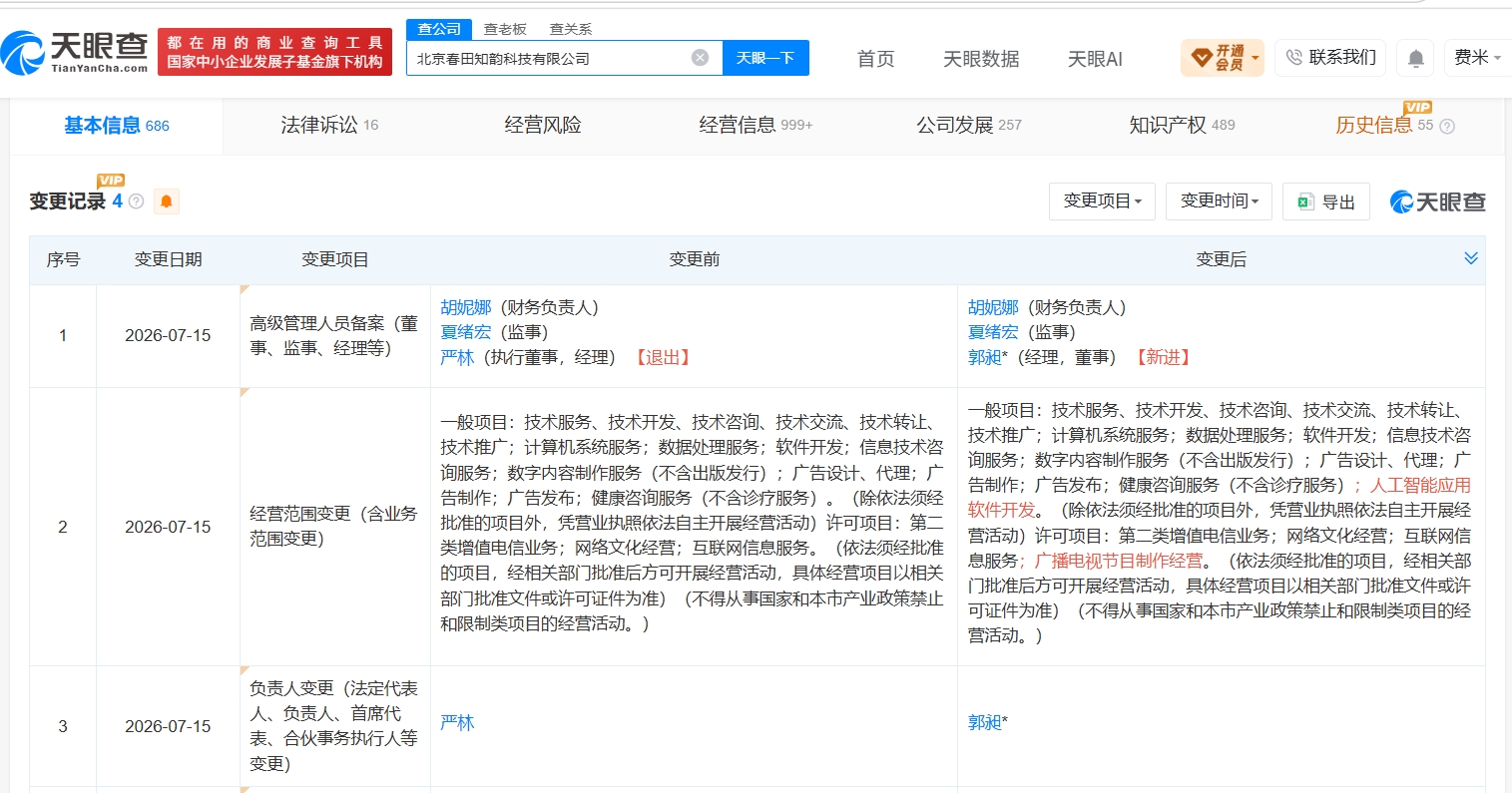Open 胡妮娜 link in 变更后 column
This screenshot has width=1512, height=793.
[x=993, y=307]
